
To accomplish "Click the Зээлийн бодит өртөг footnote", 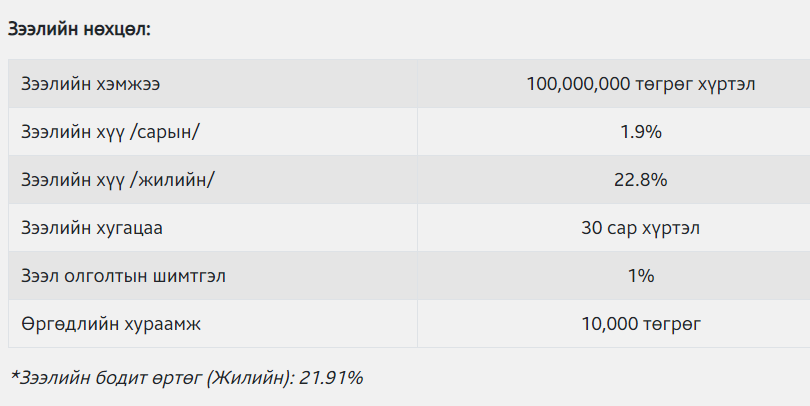I will pyautogui.click(x=186, y=378).
